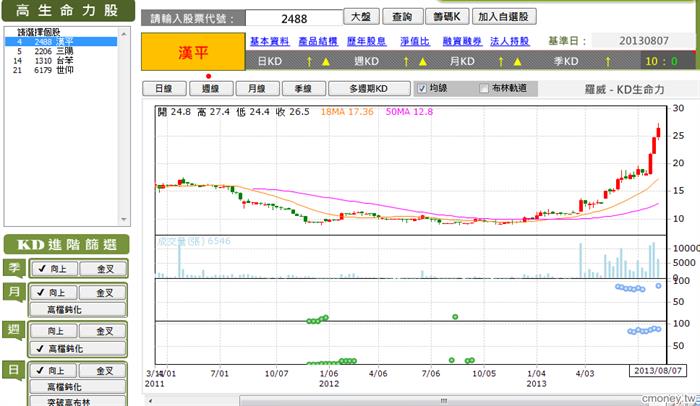Click stock list scroll down arrow
Screen dimensions: 700x406
coord(124,219)
